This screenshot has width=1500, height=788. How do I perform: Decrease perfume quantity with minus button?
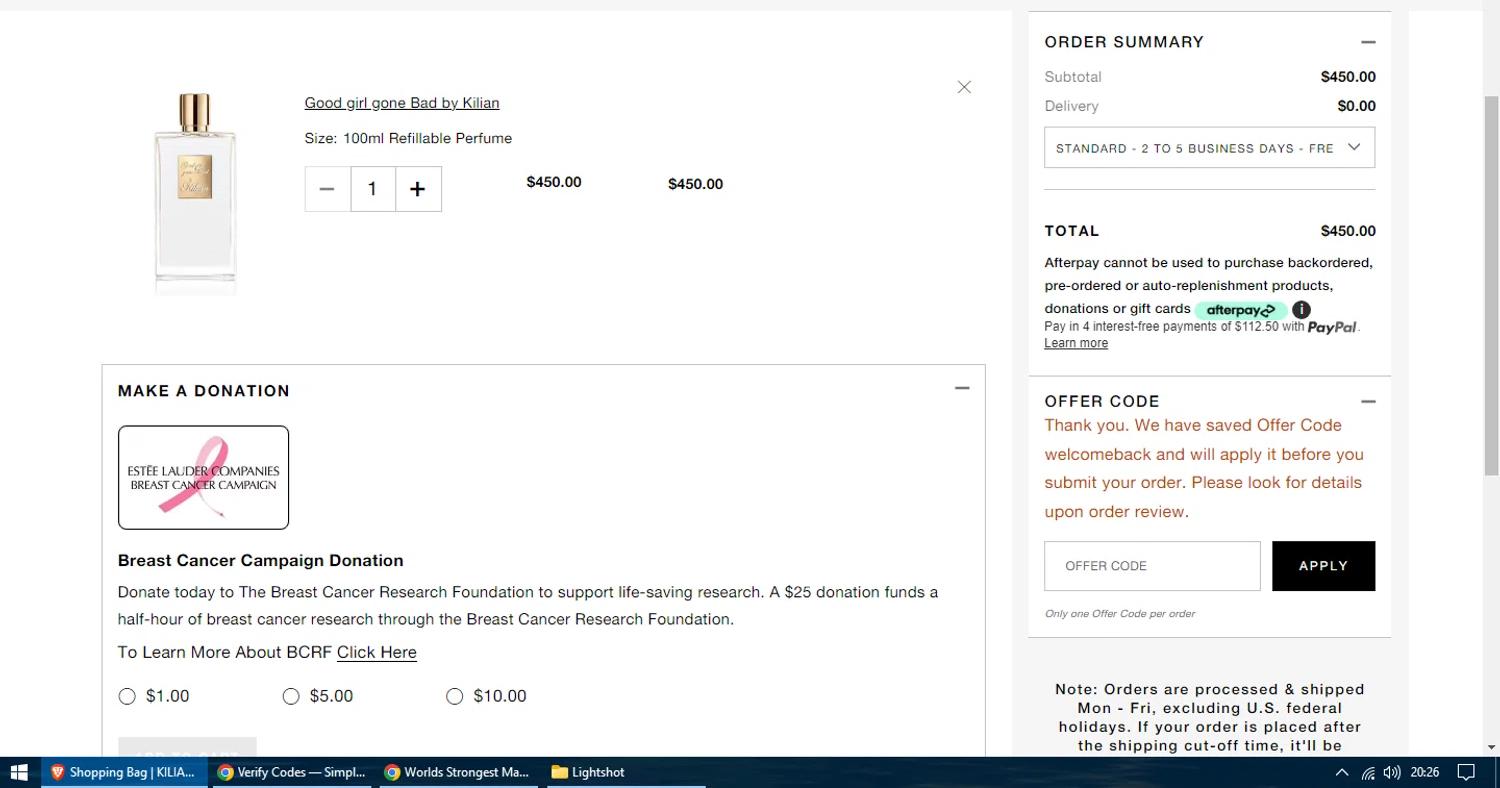(327, 189)
